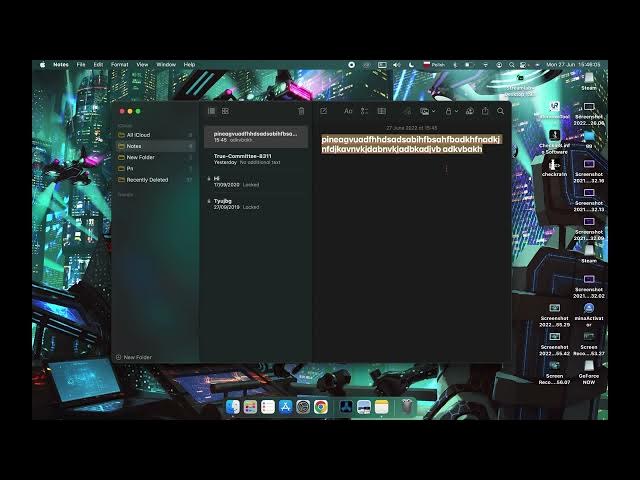Open the File menu
This screenshot has height=480, width=640.
click(x=81, y=64)
